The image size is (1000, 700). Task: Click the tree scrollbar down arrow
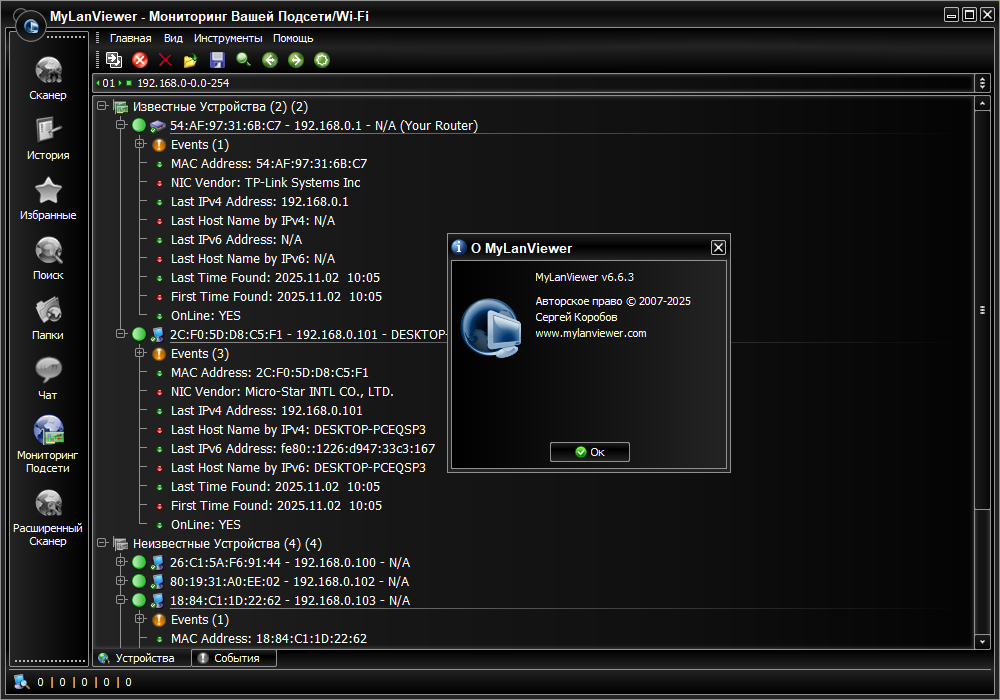point(982,642)
